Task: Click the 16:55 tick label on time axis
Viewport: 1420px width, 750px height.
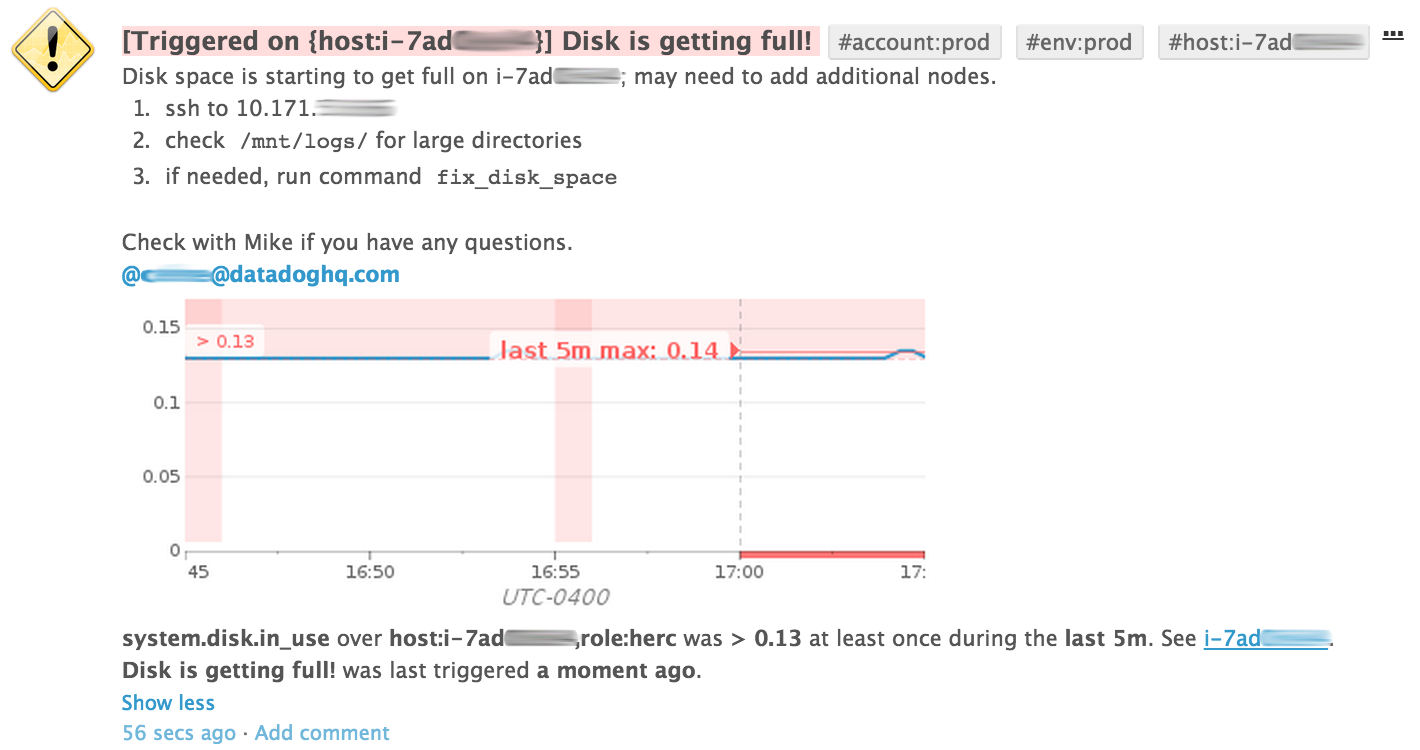Action: 555,572
